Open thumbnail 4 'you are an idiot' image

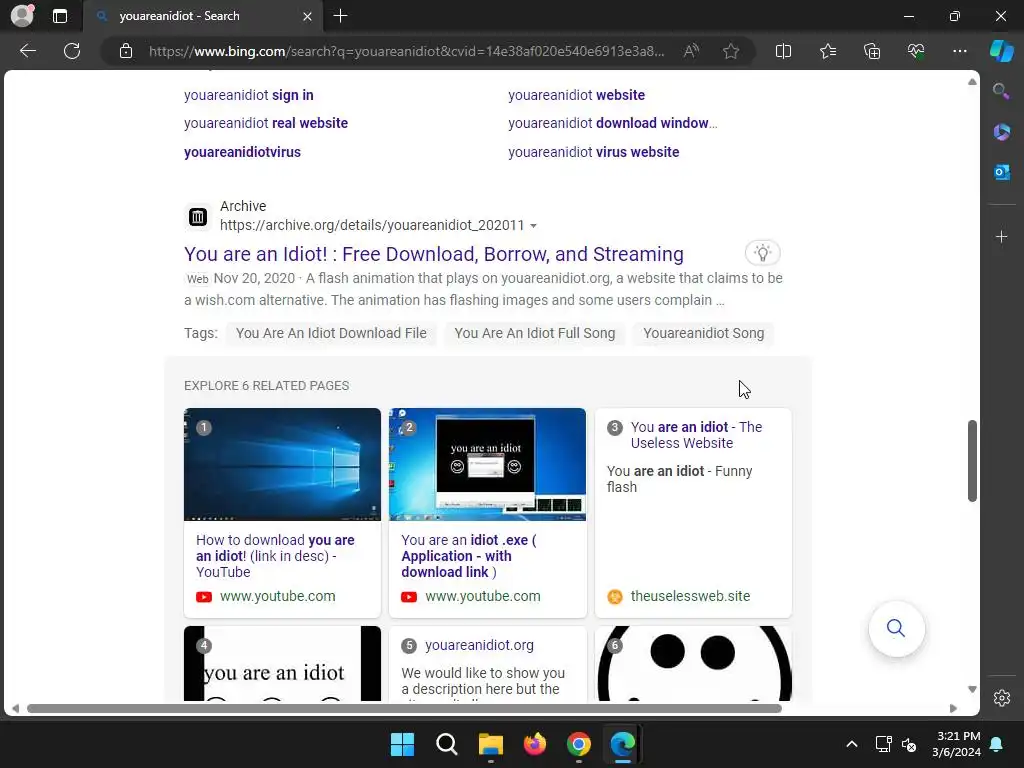point(282,664)
